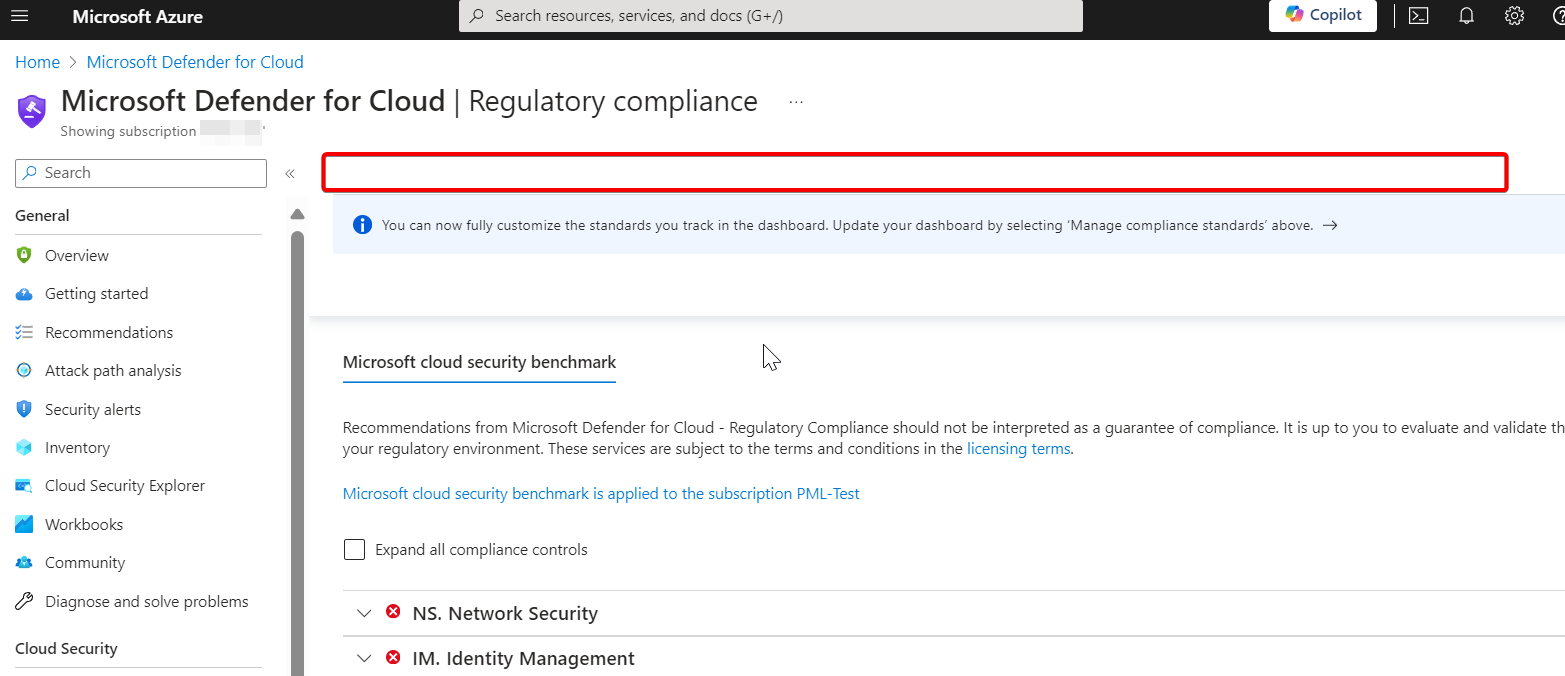Image resolution: width=1565 pixels, height=676 pixels.
Task: Select the Microsoft cloud security benchmark tab
Action: [479, 362]
